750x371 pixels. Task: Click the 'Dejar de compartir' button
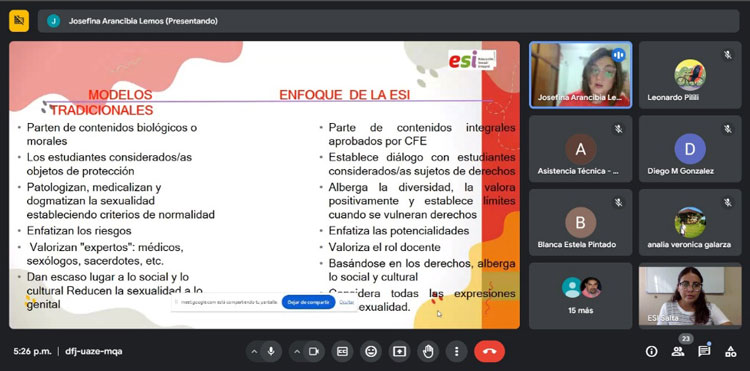[x=309, y=302]
